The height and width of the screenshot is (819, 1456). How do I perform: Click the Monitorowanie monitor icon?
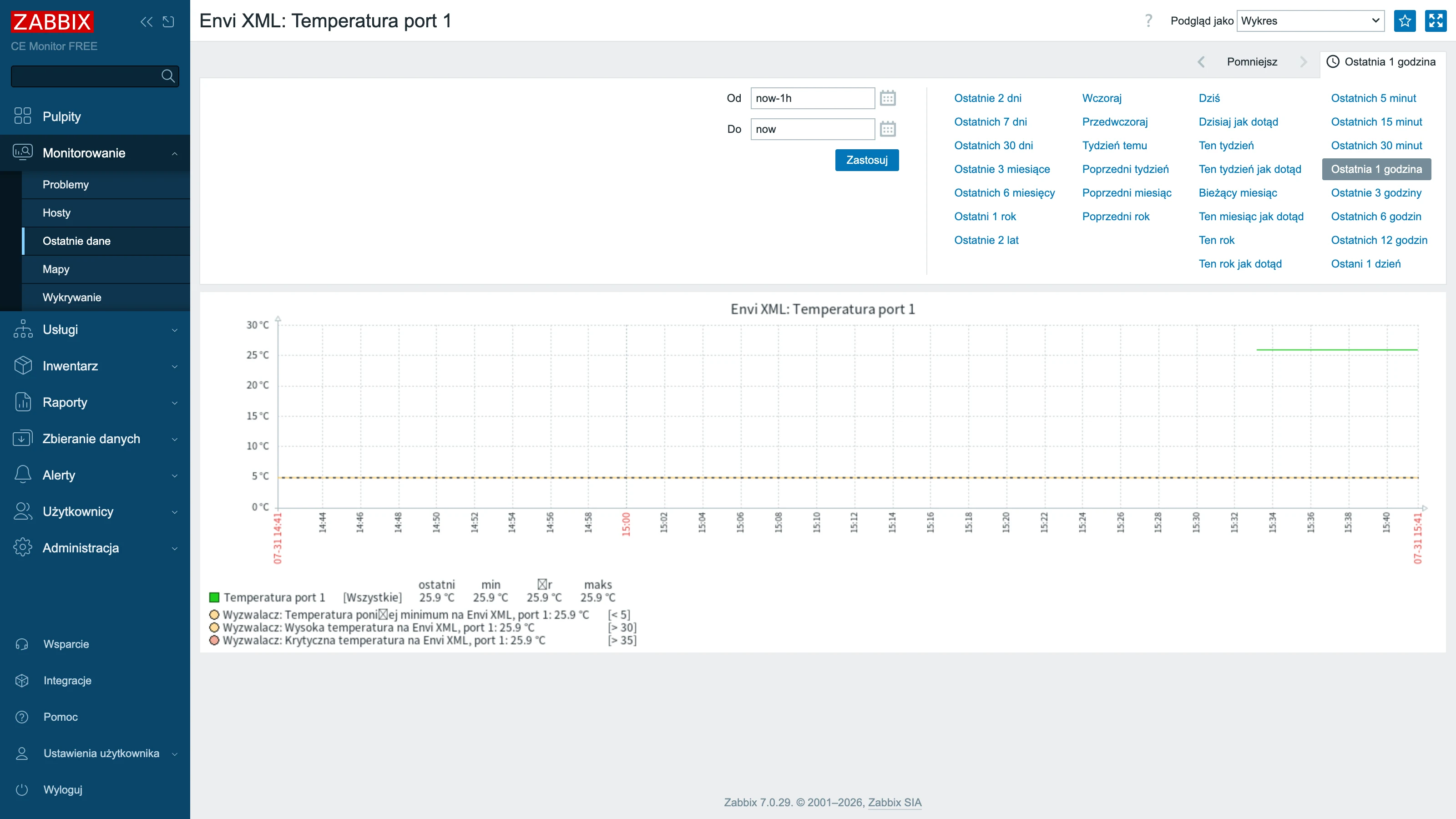(x=23, y=152)
